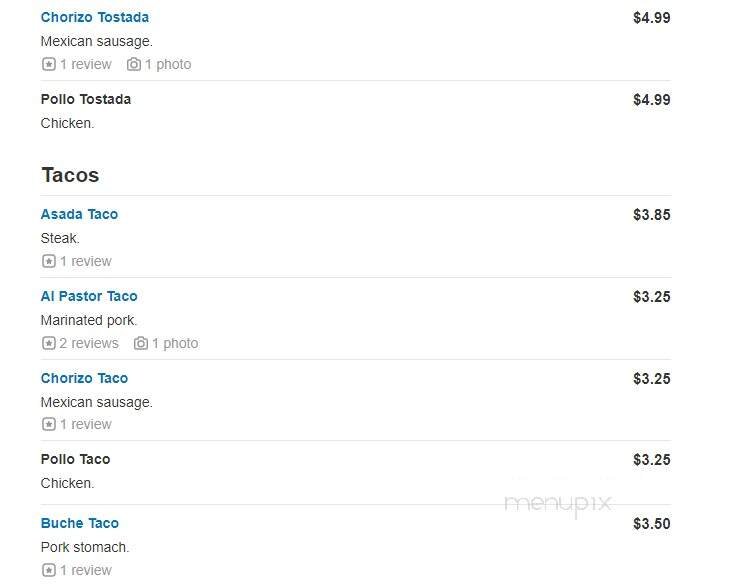Click the camera icon under Al Pastor Taco

[x=141, y=343]
